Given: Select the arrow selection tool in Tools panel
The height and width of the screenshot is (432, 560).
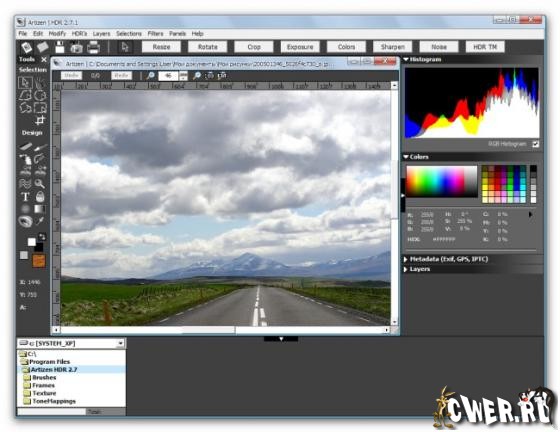Looking at the screenshot, I should [25, 82].
